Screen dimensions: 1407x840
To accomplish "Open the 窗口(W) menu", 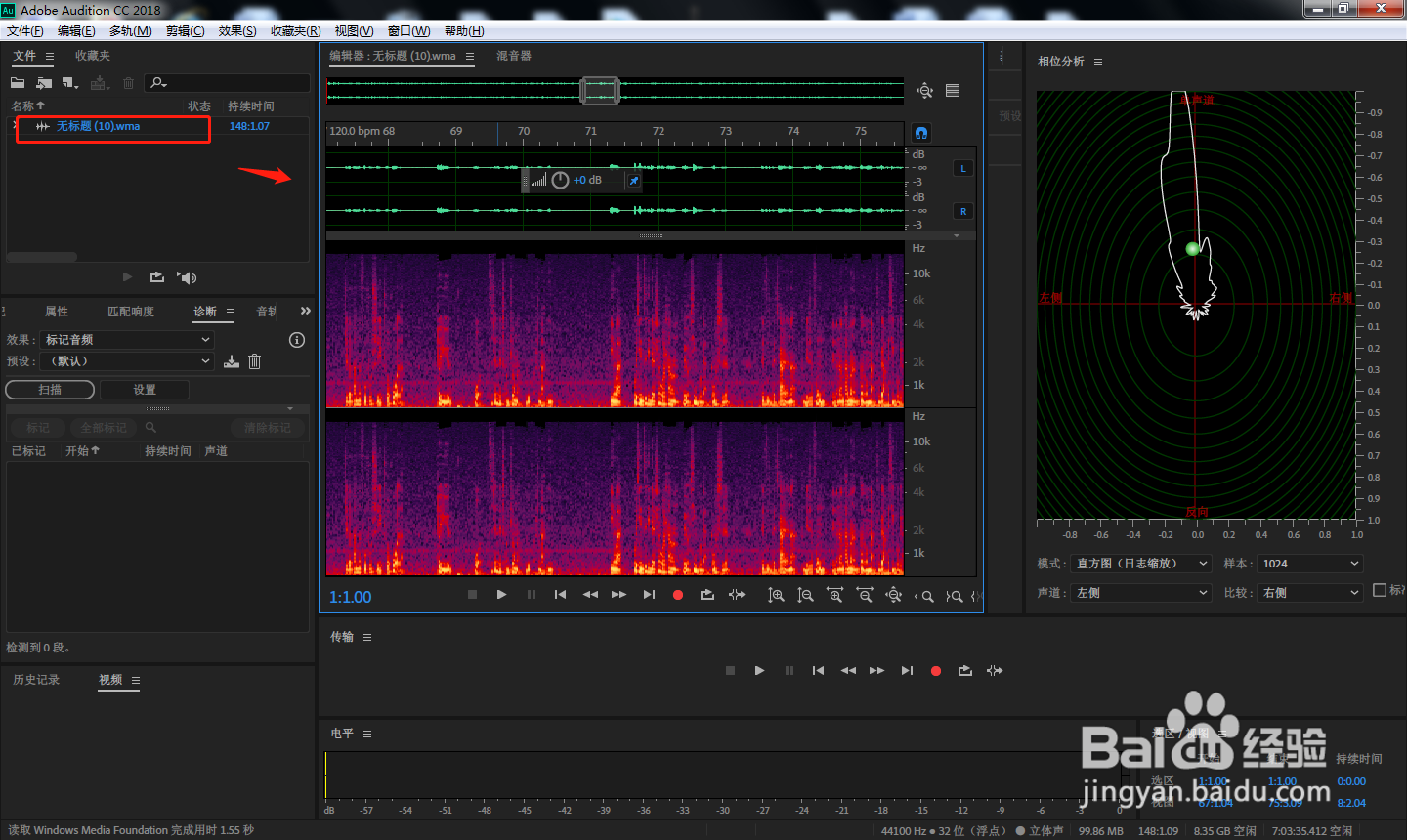I will pos(409,31).
